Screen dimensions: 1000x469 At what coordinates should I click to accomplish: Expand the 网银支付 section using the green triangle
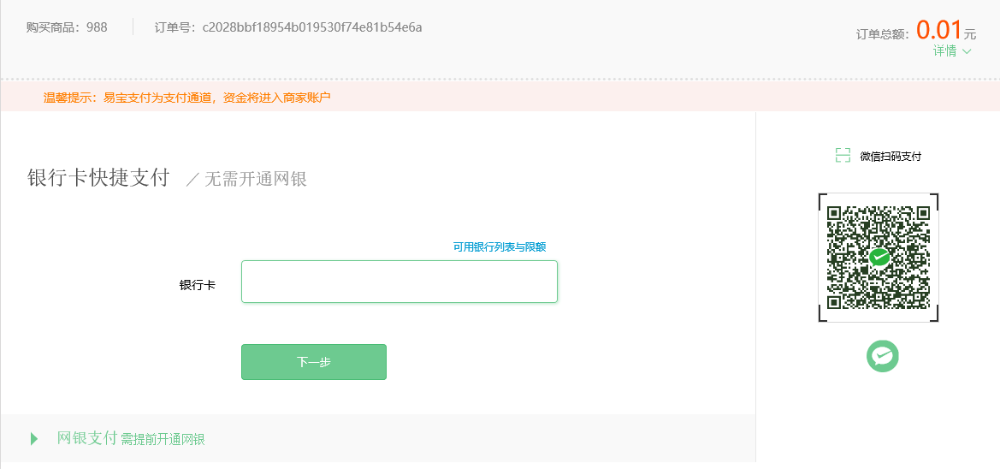click(35, 438)
